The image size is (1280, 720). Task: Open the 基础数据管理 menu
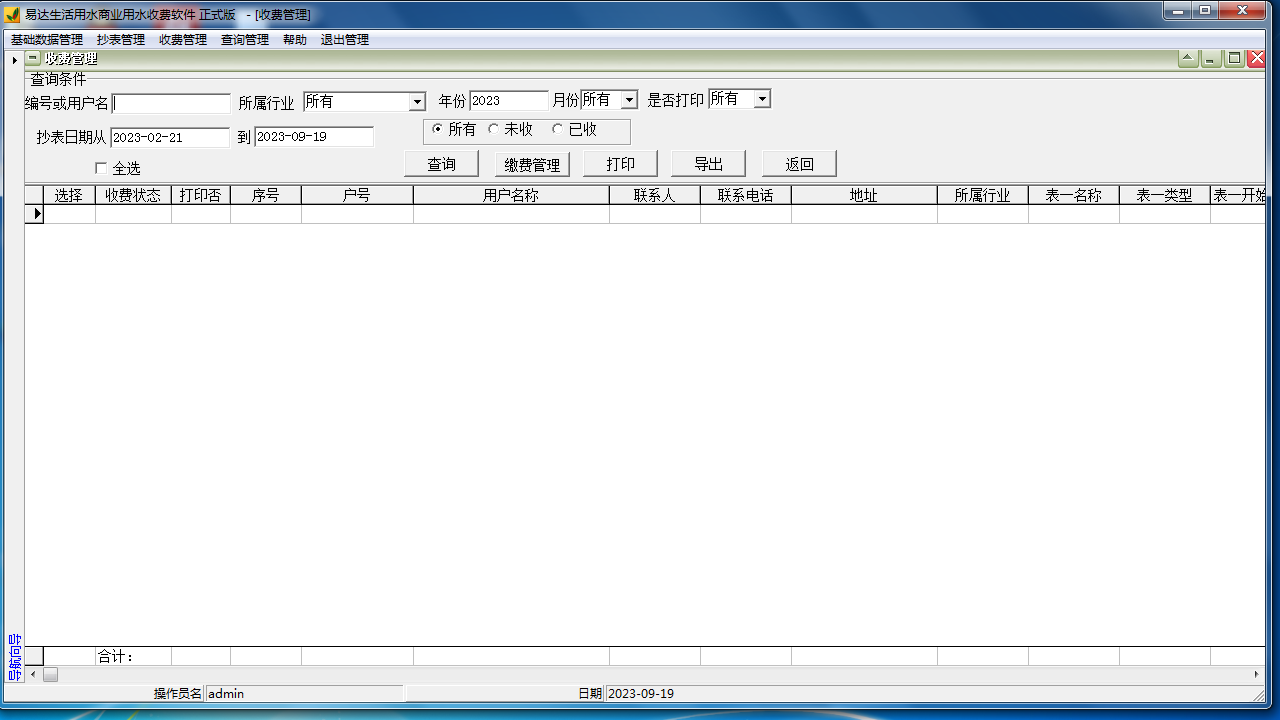(x=47, y=40)
